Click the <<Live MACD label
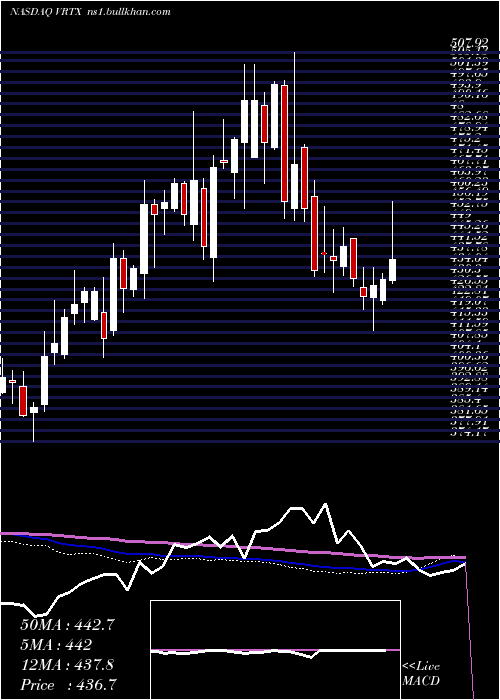The image size is (500, 700). (421, 674)
